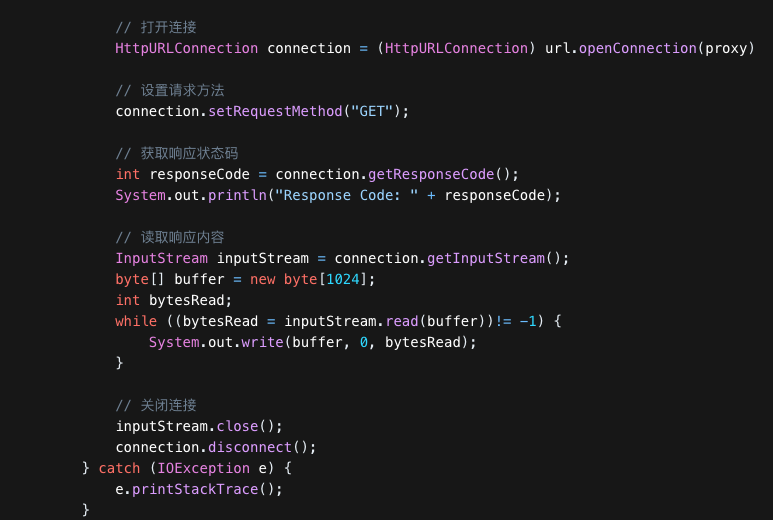The width and height of the screenshot is (776, 520).
Task: Click the printStackTrace method call
Action: pos(198,489)
